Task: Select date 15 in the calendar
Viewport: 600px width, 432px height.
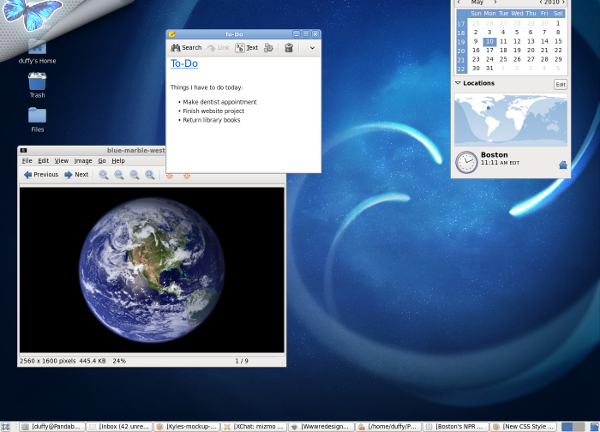Action: click(558, 41)
